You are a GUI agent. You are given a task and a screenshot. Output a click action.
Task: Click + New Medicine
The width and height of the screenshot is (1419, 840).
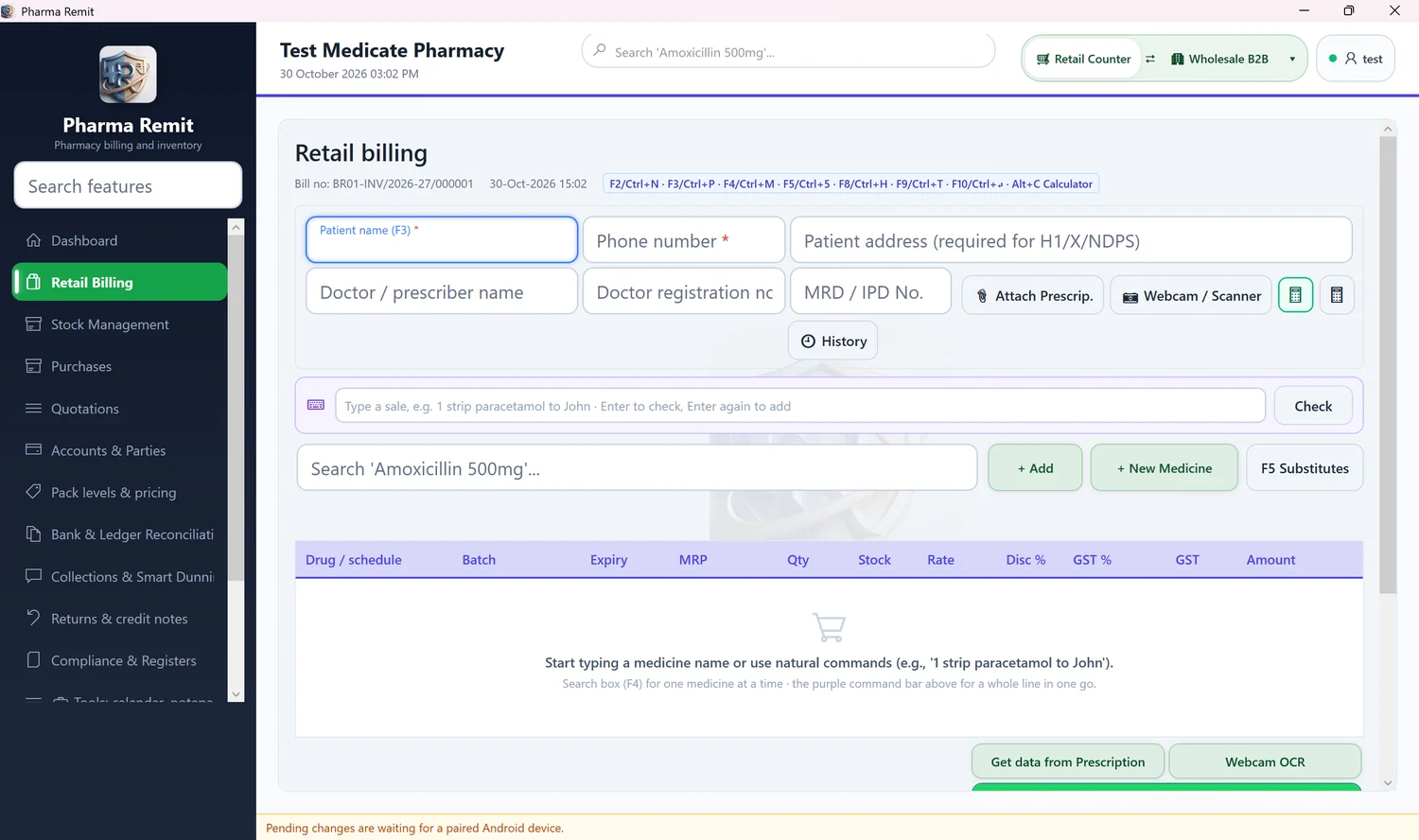coord(1165,468)
